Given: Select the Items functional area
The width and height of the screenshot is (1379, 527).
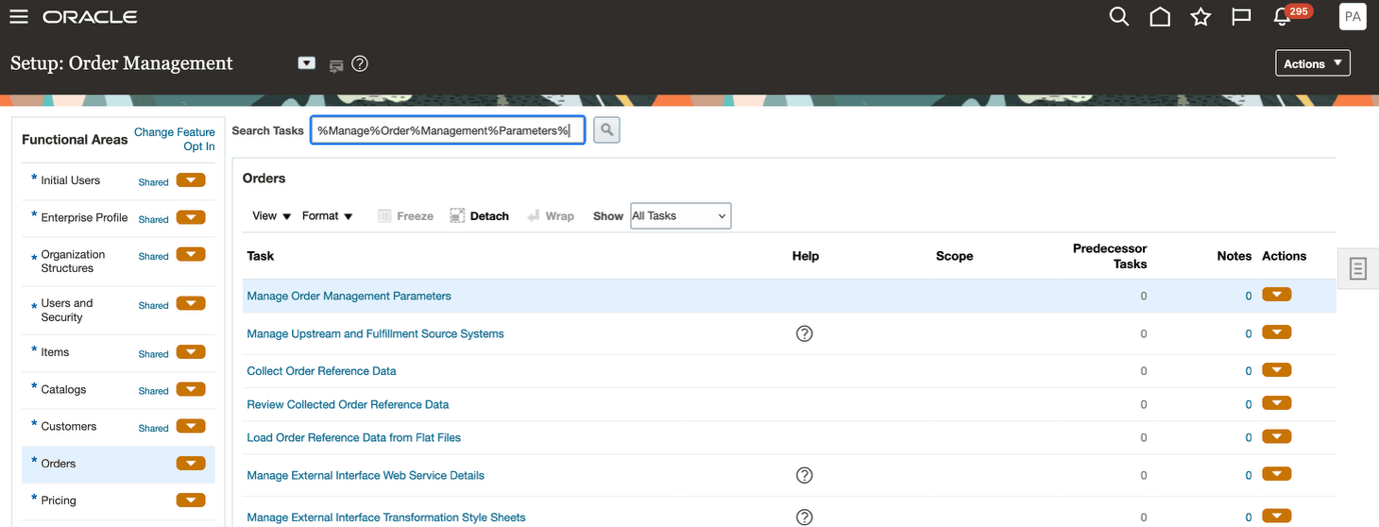Looking at the screenshot, I should pyautogui.click(x=55, y=352).
